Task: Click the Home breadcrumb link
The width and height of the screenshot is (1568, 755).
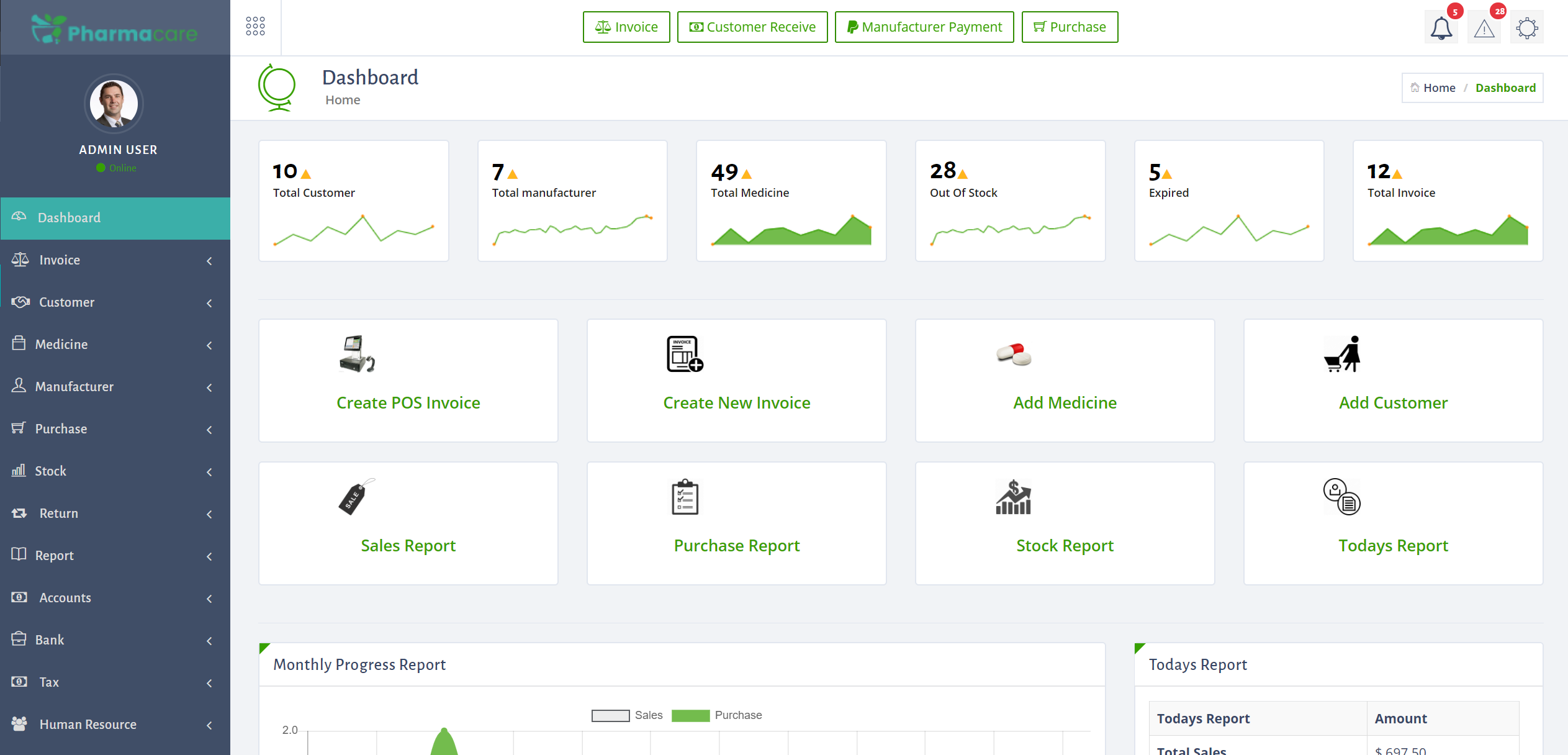Action: (x=1438, y=88)
